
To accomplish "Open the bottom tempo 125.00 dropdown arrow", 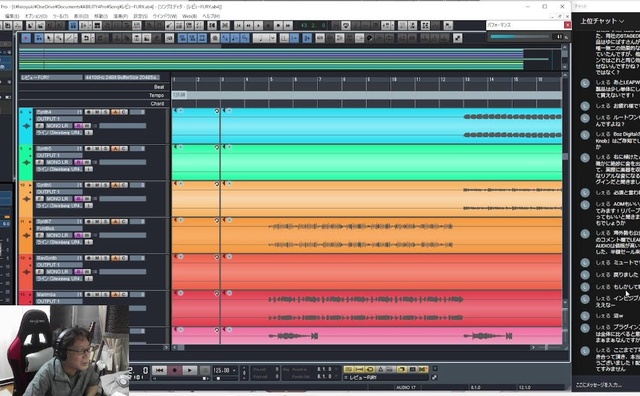I will [234, 370].
